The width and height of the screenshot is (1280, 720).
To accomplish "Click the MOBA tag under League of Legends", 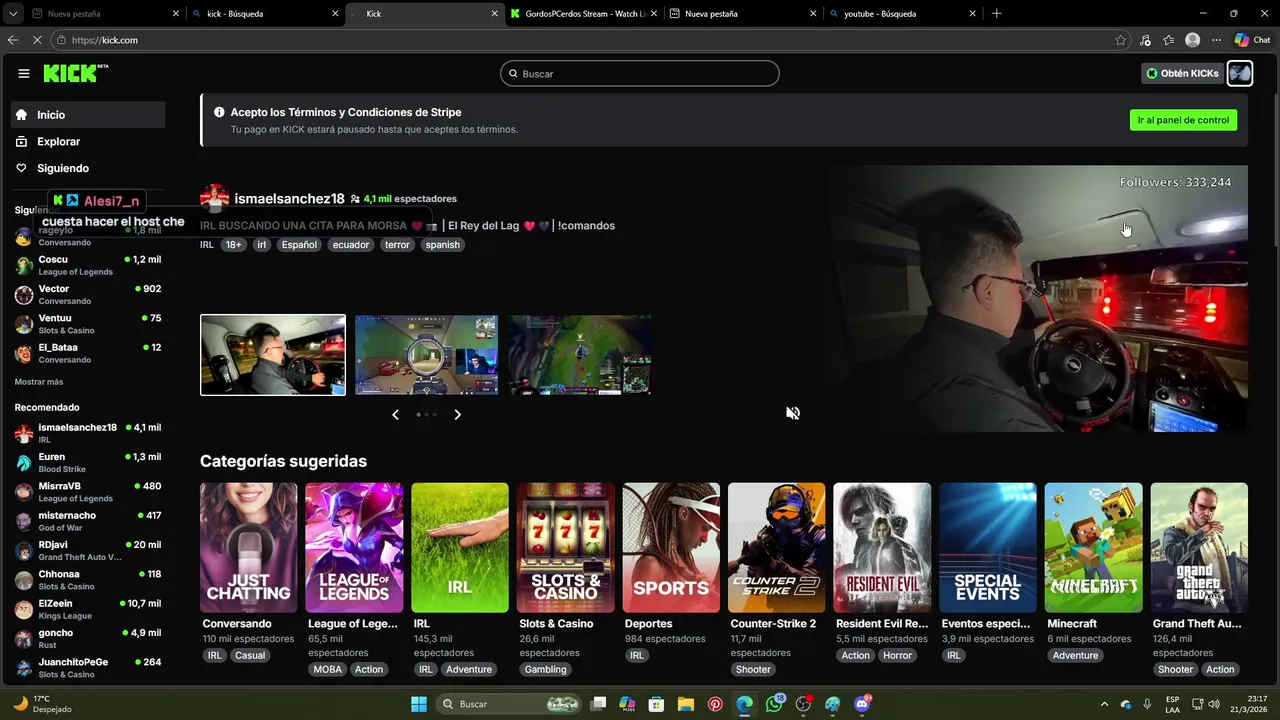I will click(x=327, y=670).
